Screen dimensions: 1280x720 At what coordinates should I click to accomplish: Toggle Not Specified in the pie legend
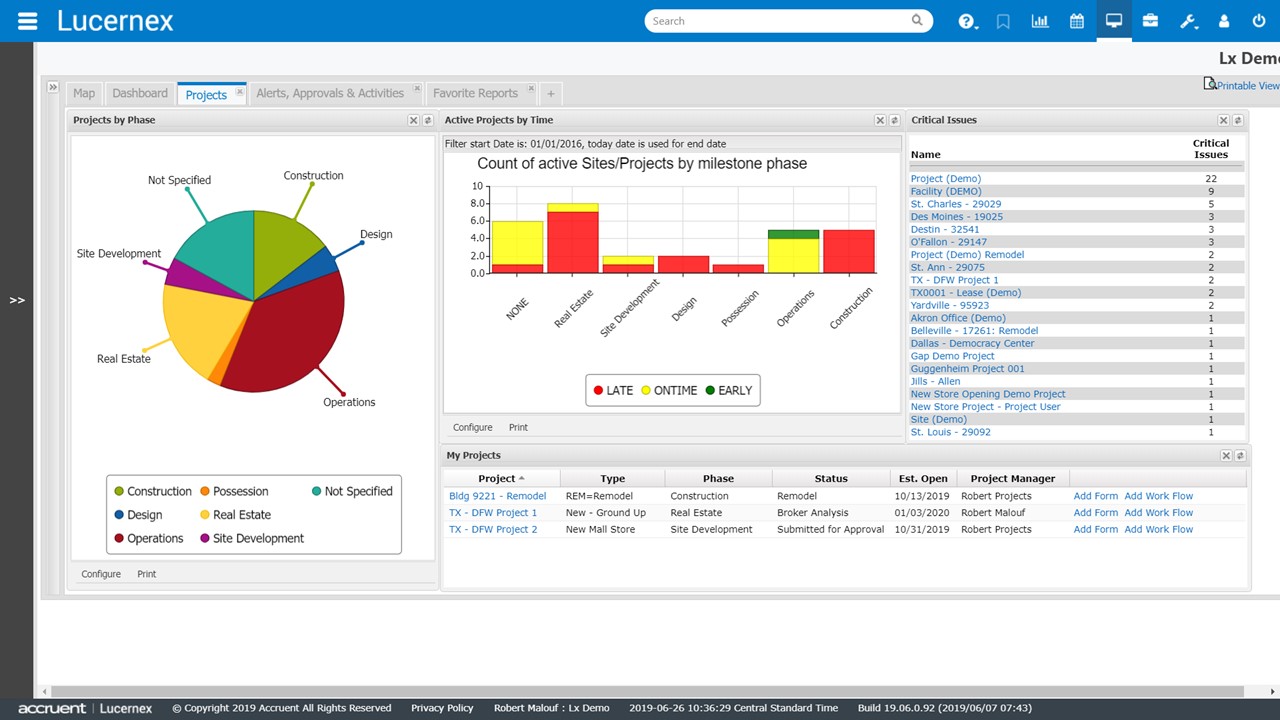tap(352, 491)
